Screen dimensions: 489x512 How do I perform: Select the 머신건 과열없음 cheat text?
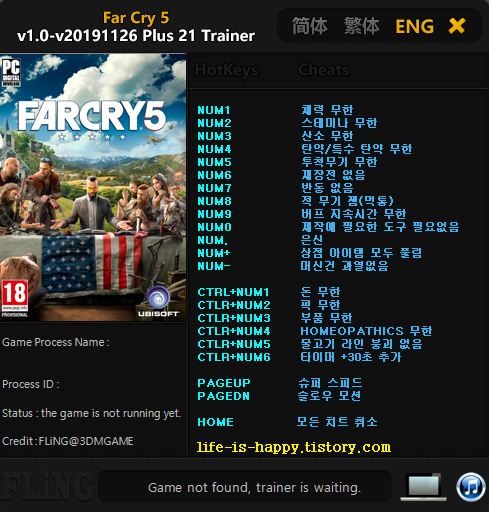[x=344, y=266]
